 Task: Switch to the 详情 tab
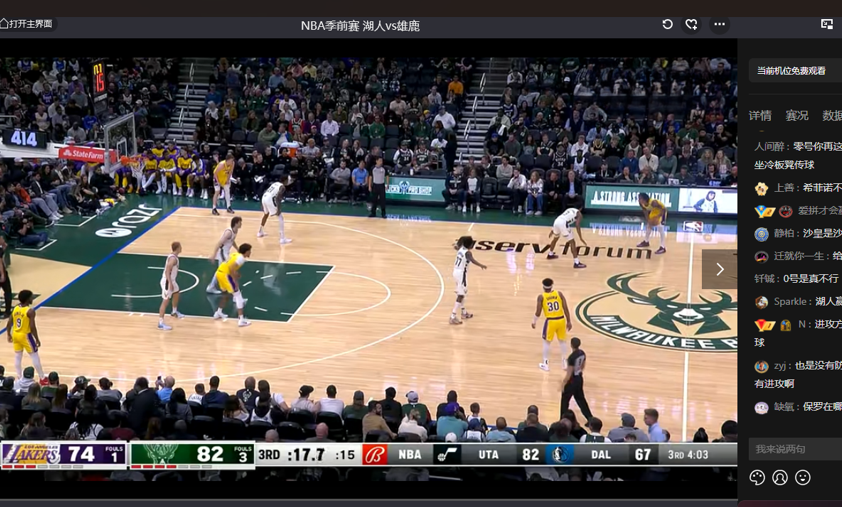click(760, 116)
